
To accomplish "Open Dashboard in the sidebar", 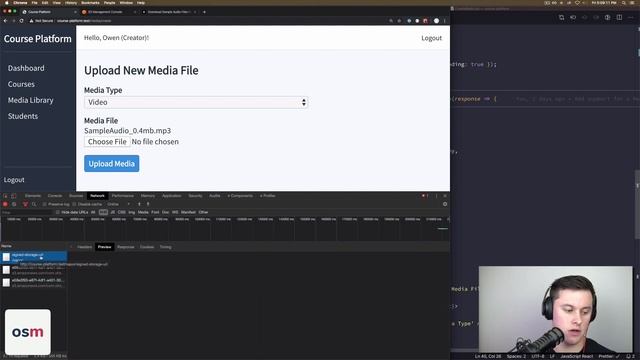I will [x=26, y=68].
